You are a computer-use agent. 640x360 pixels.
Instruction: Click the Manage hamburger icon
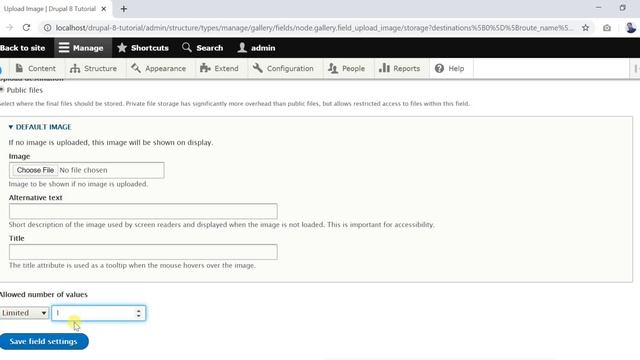coord(64,48)
